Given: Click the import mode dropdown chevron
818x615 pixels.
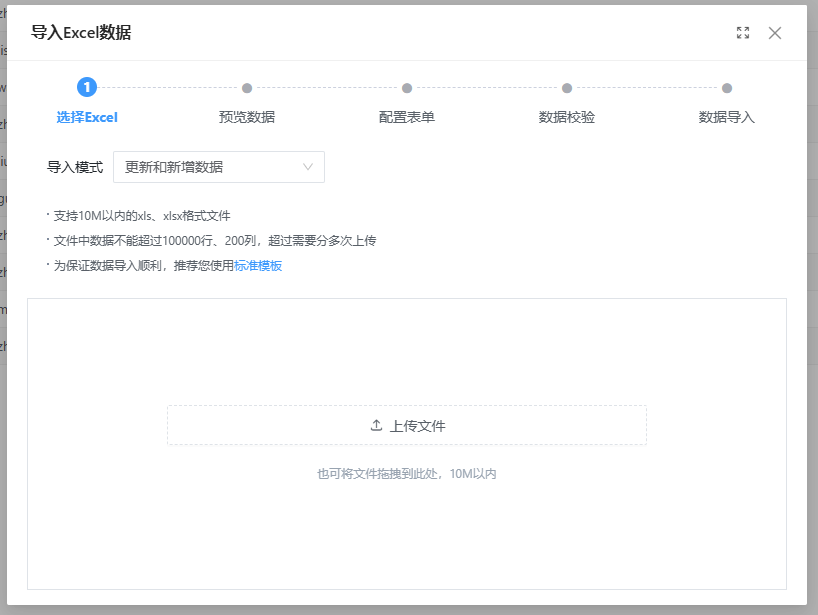Looking at the screenshot, I should click(308, 167).
